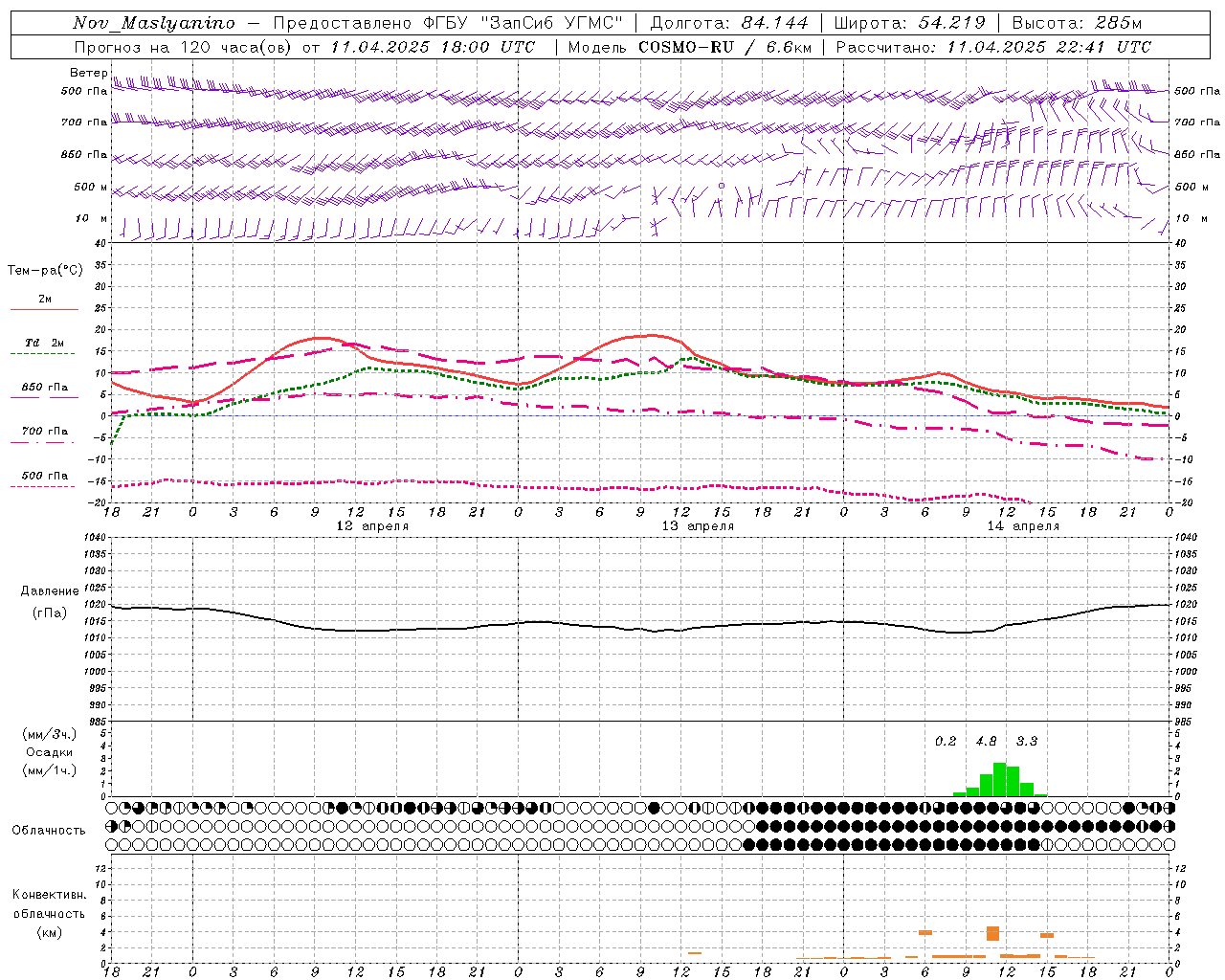Click the '(мм/3ч.)' precipitation unit label

[x=50, y=734]
